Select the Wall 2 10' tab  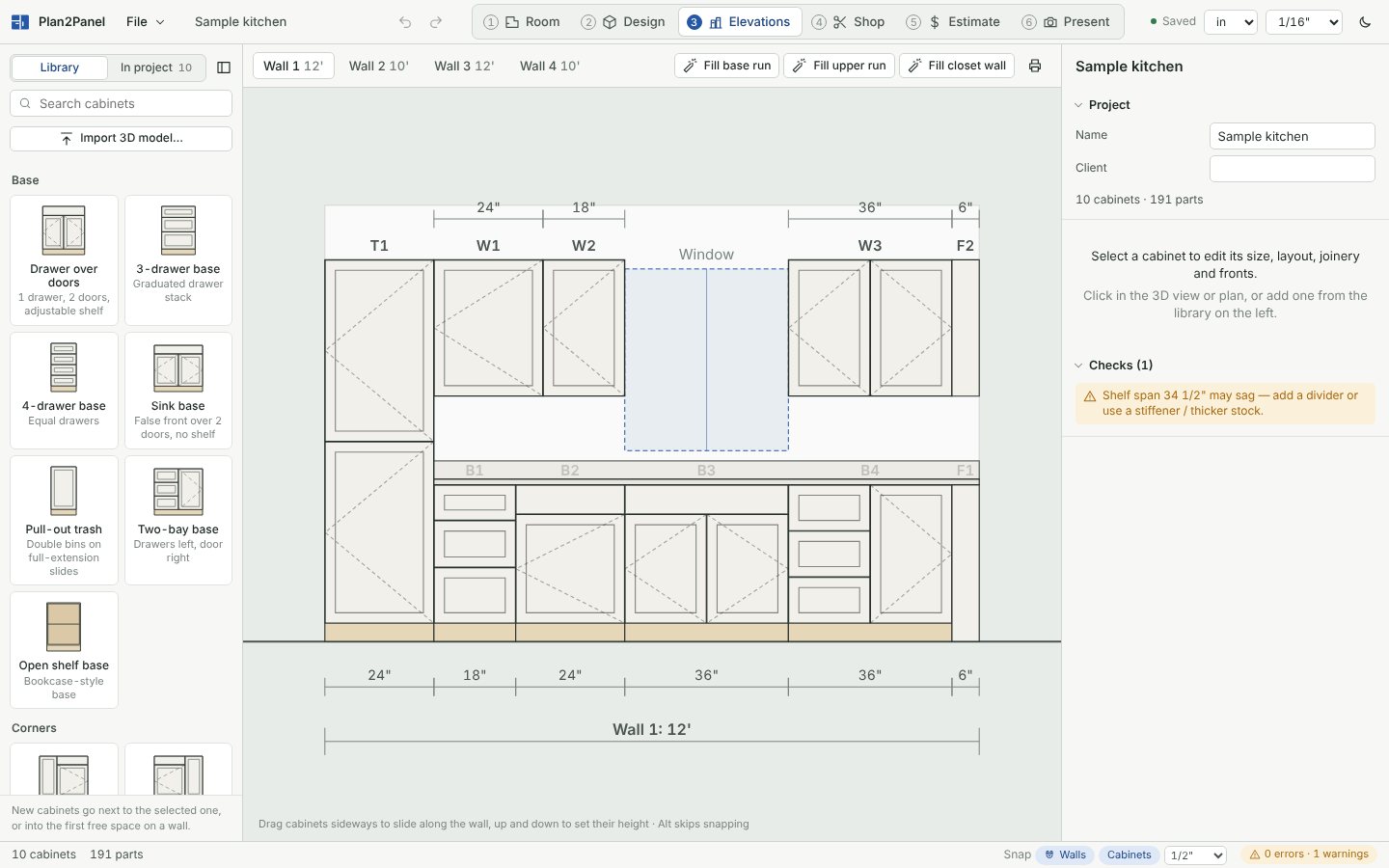[379, 66]
